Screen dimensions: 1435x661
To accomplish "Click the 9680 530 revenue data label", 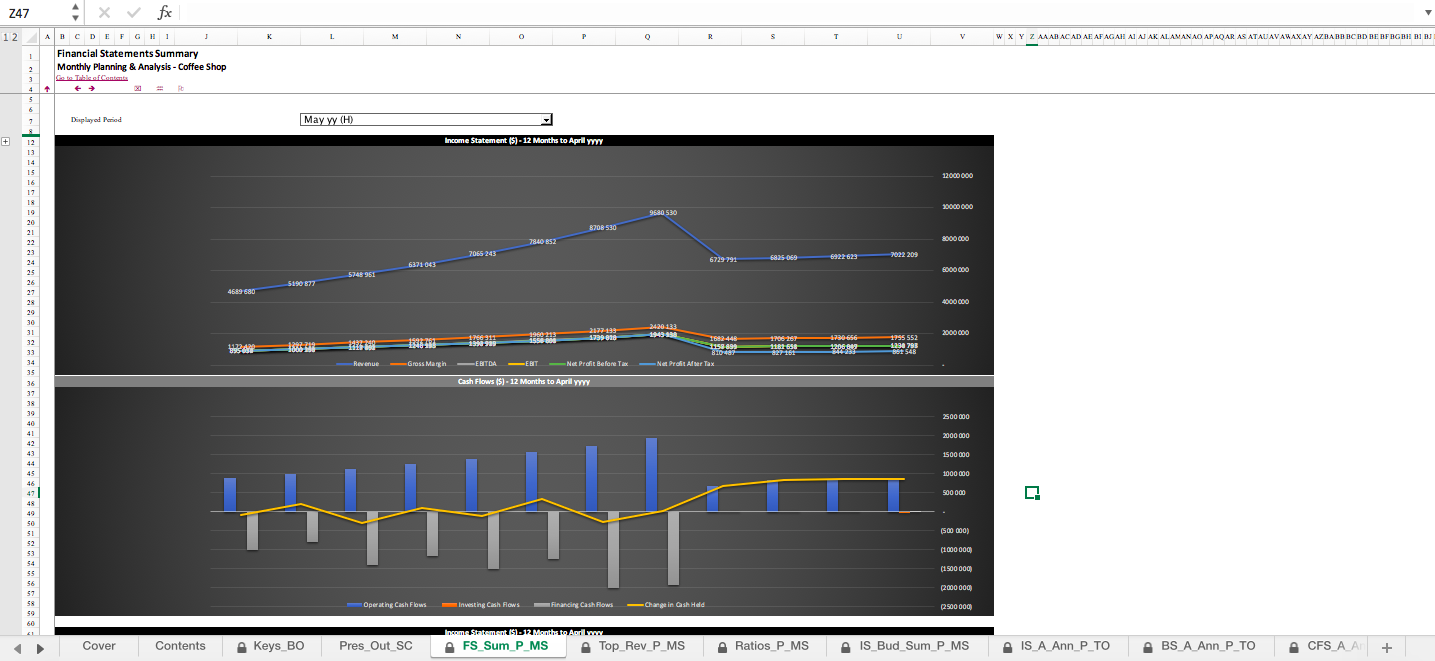I will [663, 213].
